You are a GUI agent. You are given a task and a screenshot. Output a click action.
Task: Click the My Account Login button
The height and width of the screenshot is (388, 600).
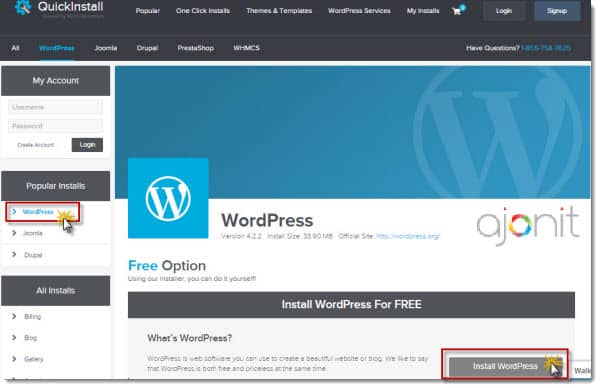pos(87,145)
